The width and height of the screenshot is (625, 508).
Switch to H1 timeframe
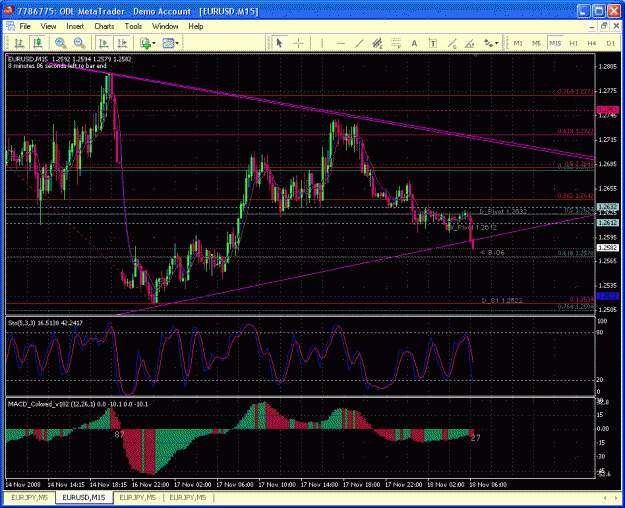pos(574,43)
